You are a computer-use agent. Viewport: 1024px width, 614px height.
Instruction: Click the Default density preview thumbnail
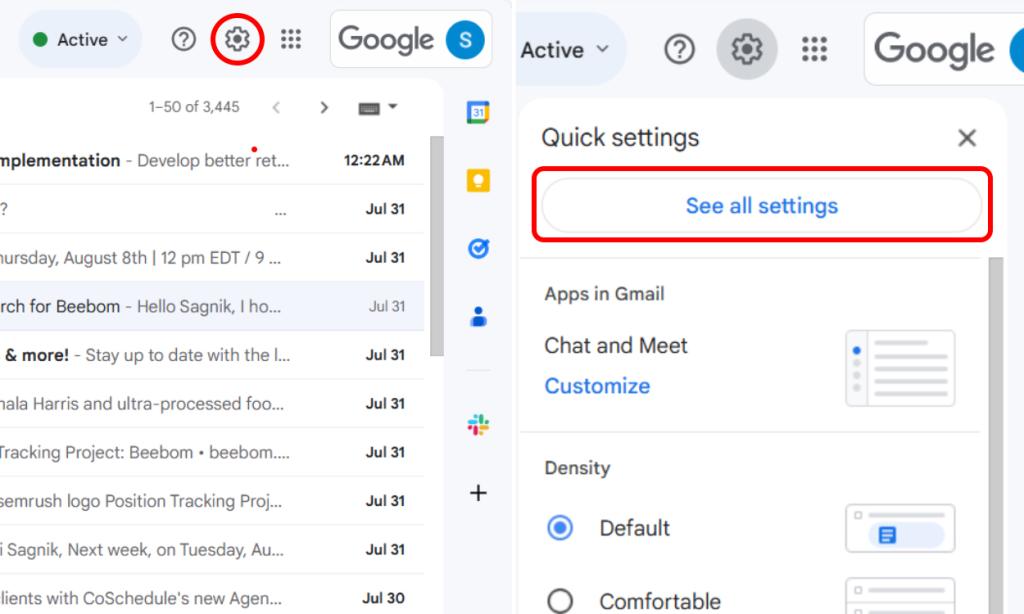[x=900, y=528]
